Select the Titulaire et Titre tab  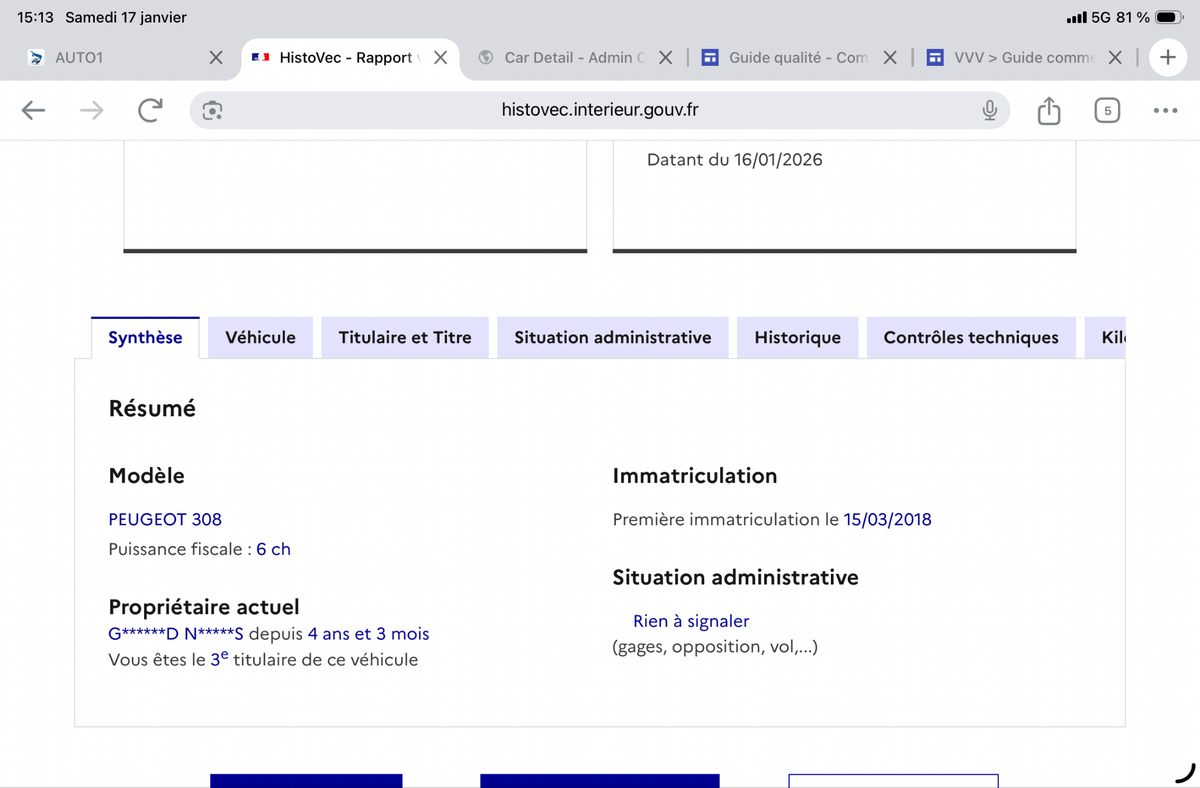point(405,337)
